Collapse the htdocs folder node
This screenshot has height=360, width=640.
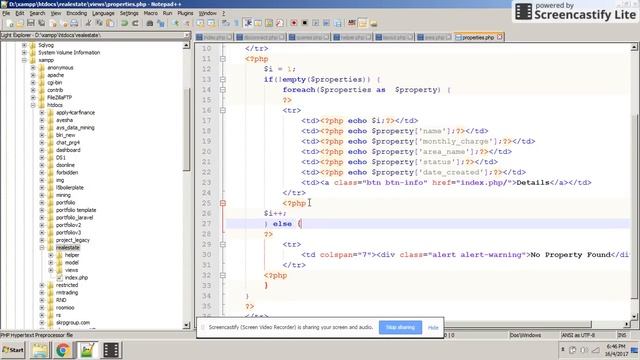click(x=33, y=105)
